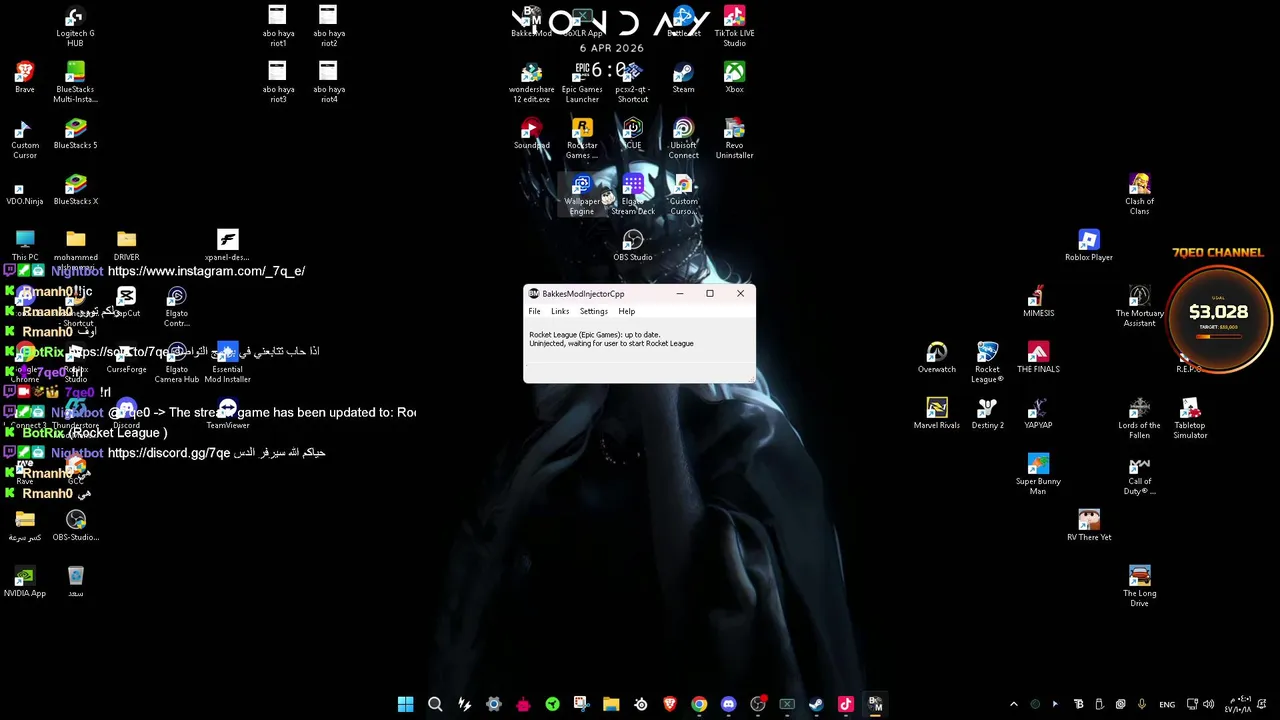
Task: Select the OBS-Studio installer file icon
Action: 76,526
